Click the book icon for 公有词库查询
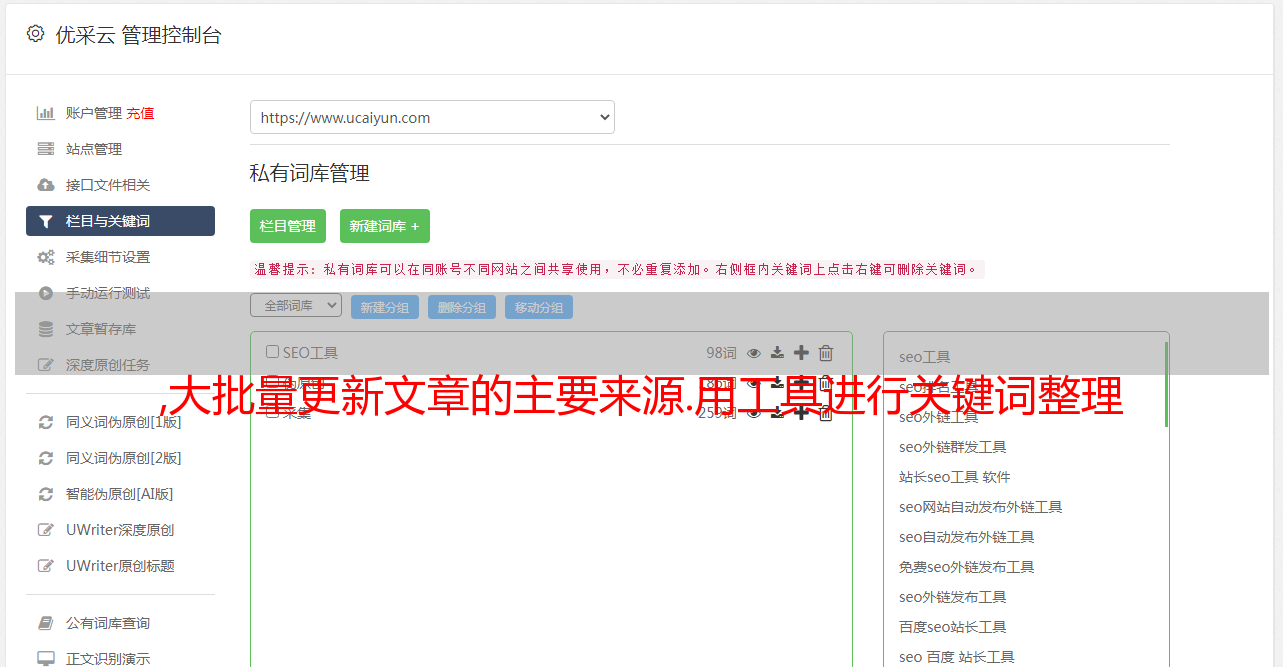 (46, 623)
